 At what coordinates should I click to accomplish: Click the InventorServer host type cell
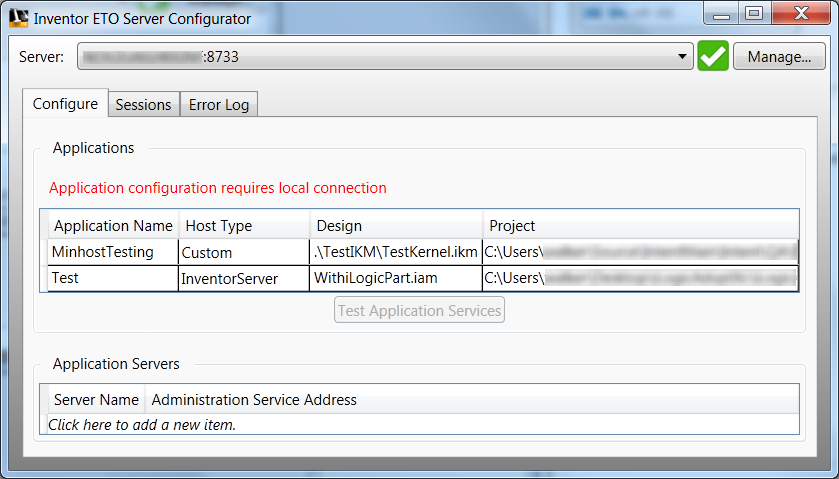tap(229, 278)
